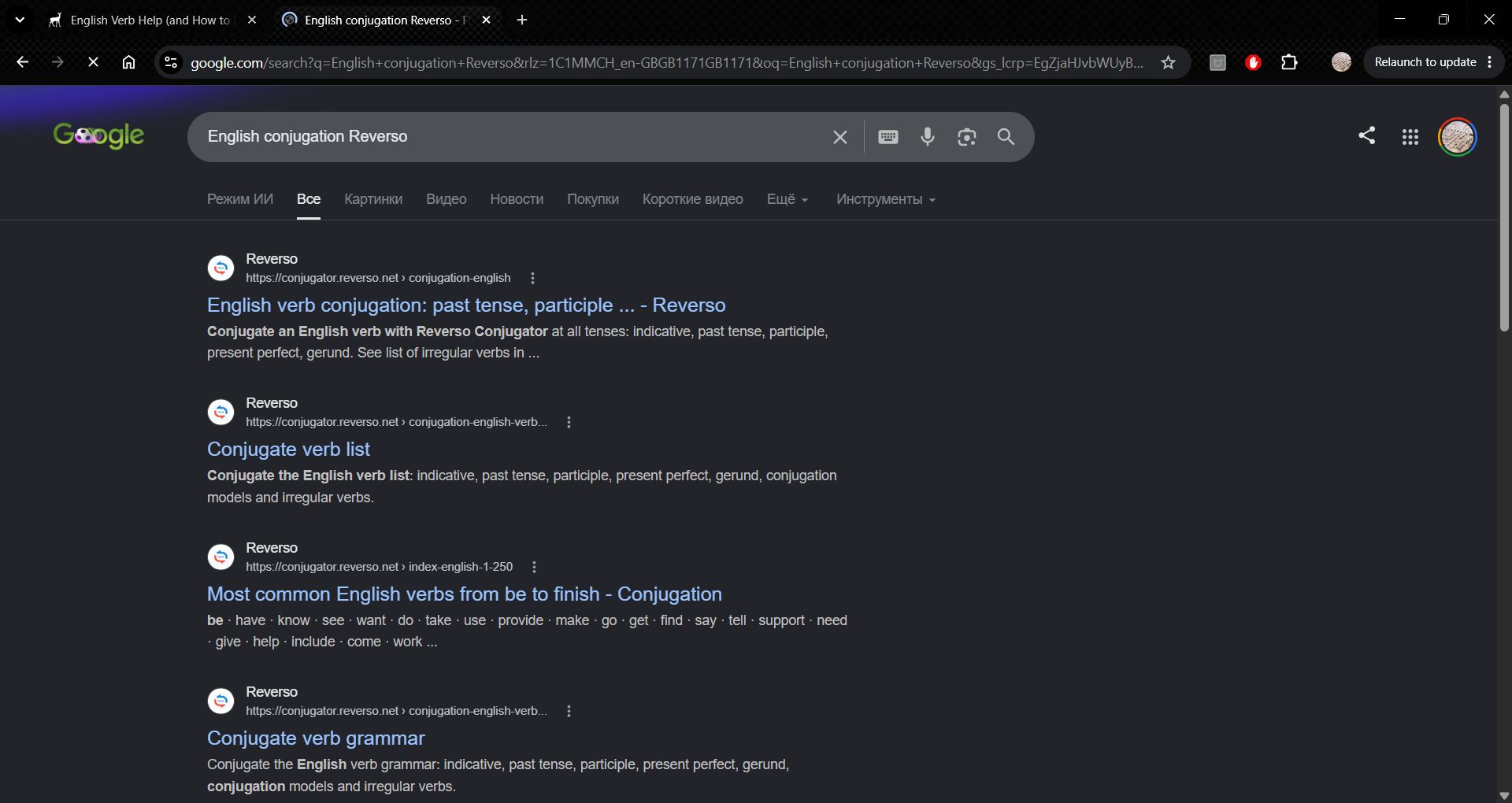1512x803 pixels.
Task: Close the English conjugation Reverso tab
Action: (x=487, y=20)
